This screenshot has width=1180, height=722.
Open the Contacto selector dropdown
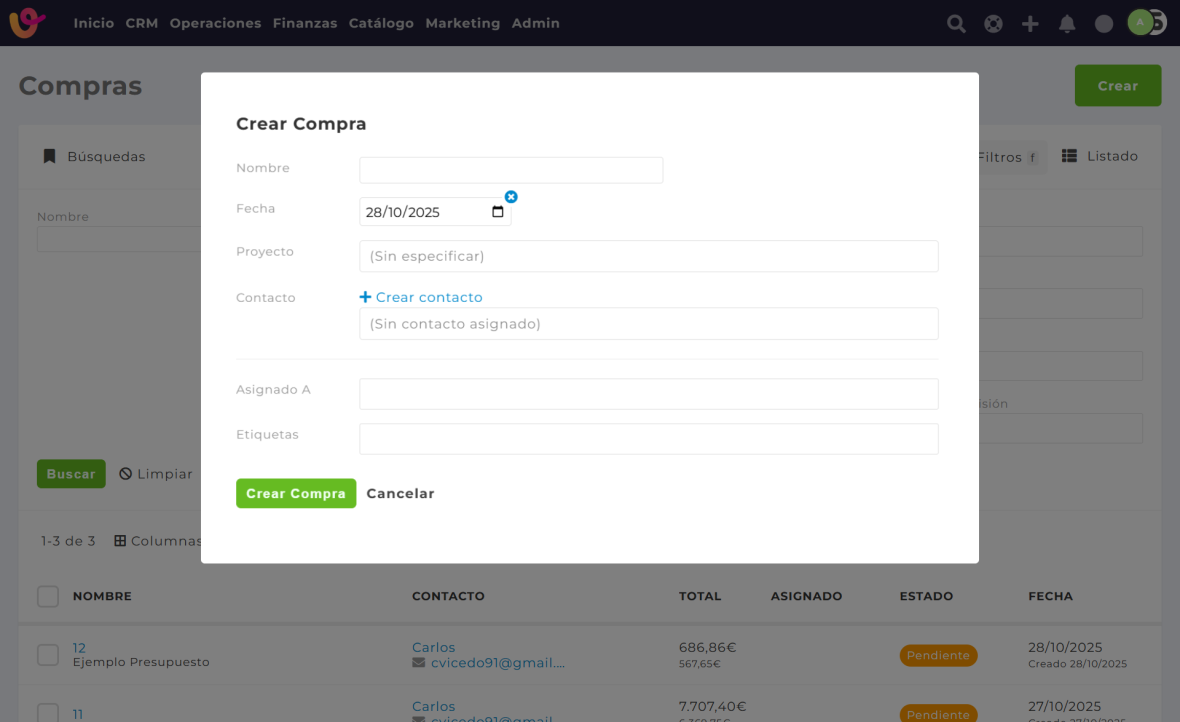(648, 324)
